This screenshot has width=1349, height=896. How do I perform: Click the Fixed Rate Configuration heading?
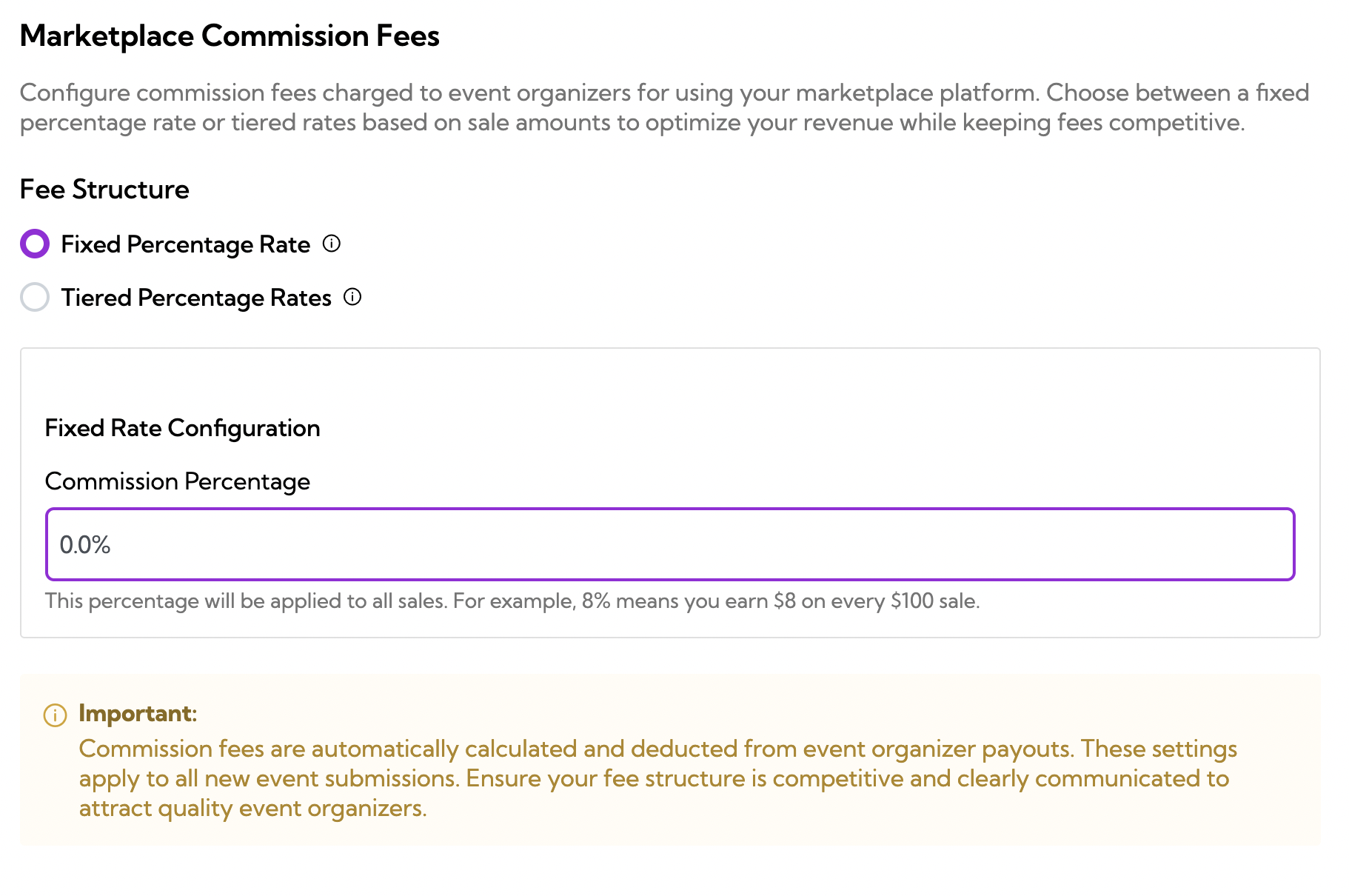coord(182,428)
